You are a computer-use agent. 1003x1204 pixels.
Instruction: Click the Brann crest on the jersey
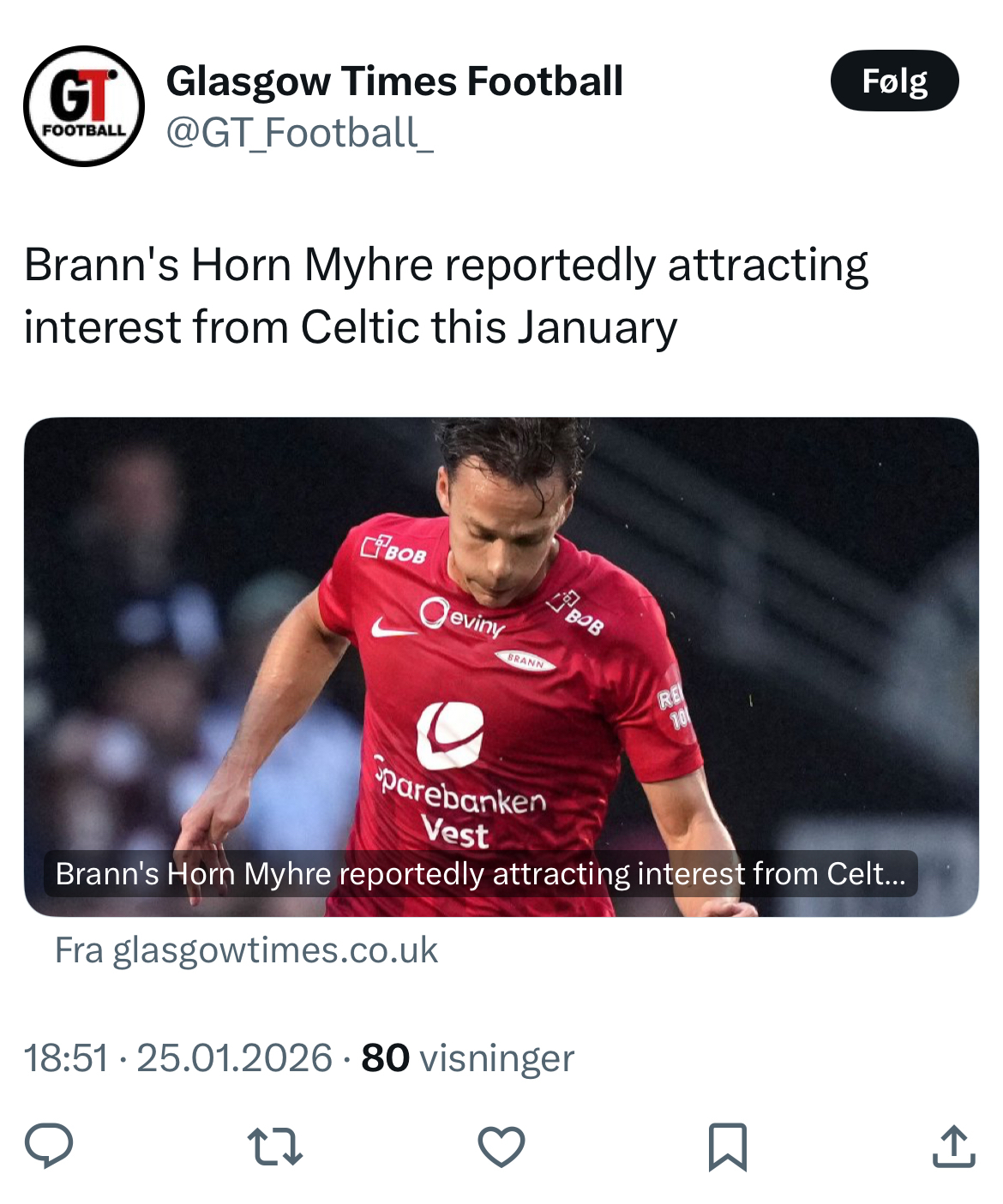526,661
